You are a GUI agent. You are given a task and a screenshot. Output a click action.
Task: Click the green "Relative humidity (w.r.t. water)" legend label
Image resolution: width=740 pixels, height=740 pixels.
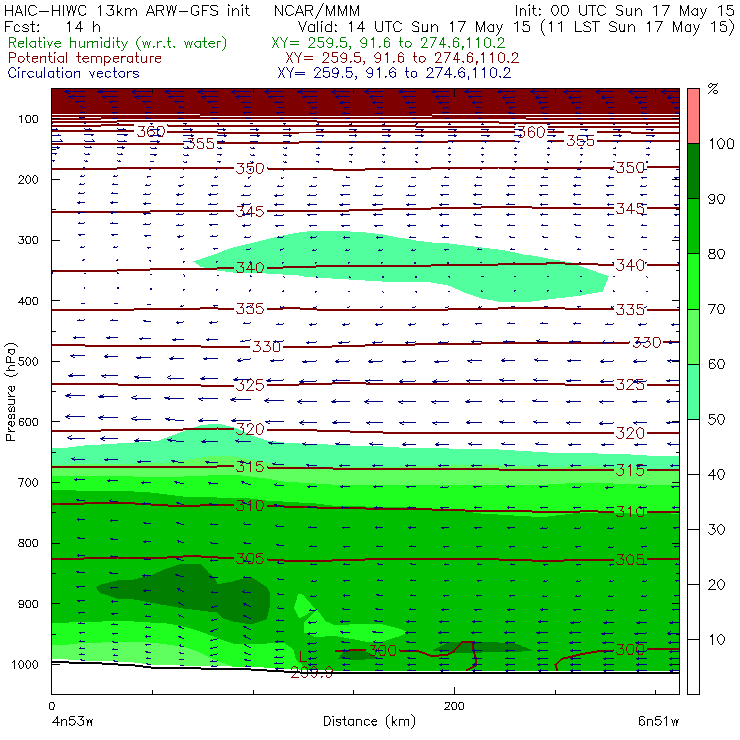pyautogui.click(x=118, y=43)
